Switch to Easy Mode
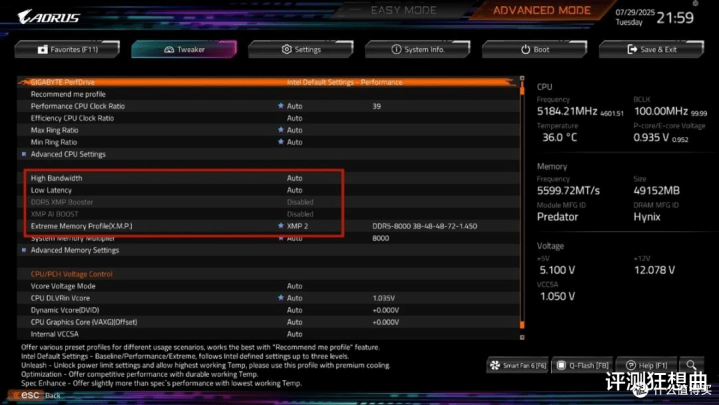Viewport: 719px width, 405px height. click(x=404, y=10)
